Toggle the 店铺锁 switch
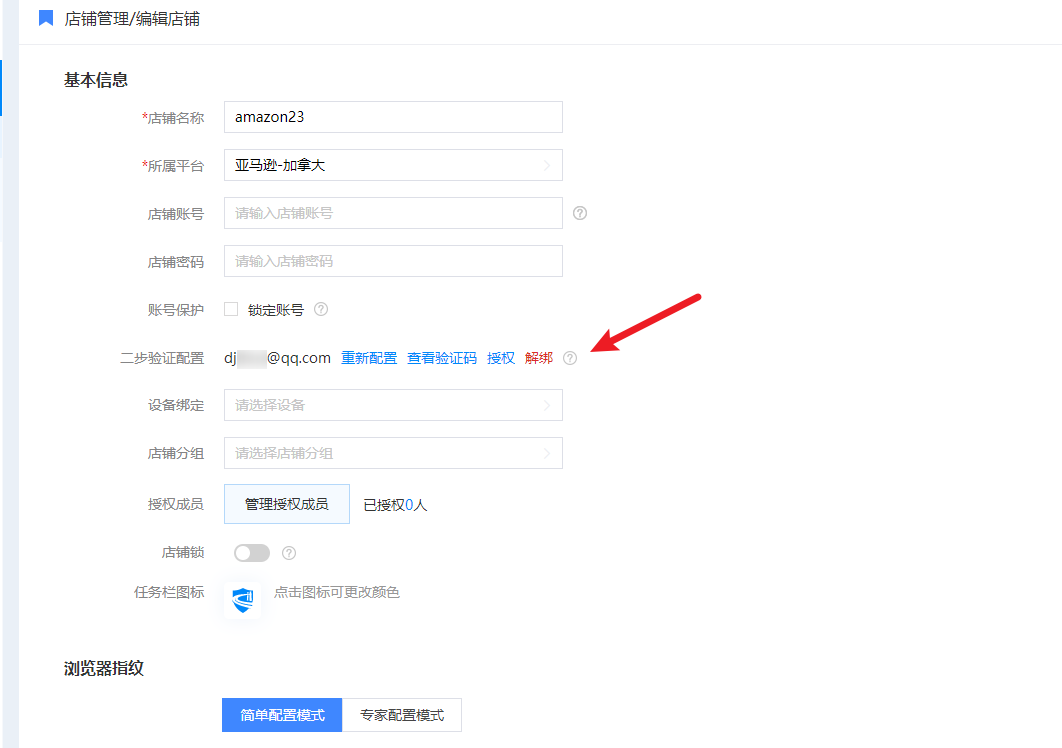The width and height of the screenshot is (1062, 748). 252,553
